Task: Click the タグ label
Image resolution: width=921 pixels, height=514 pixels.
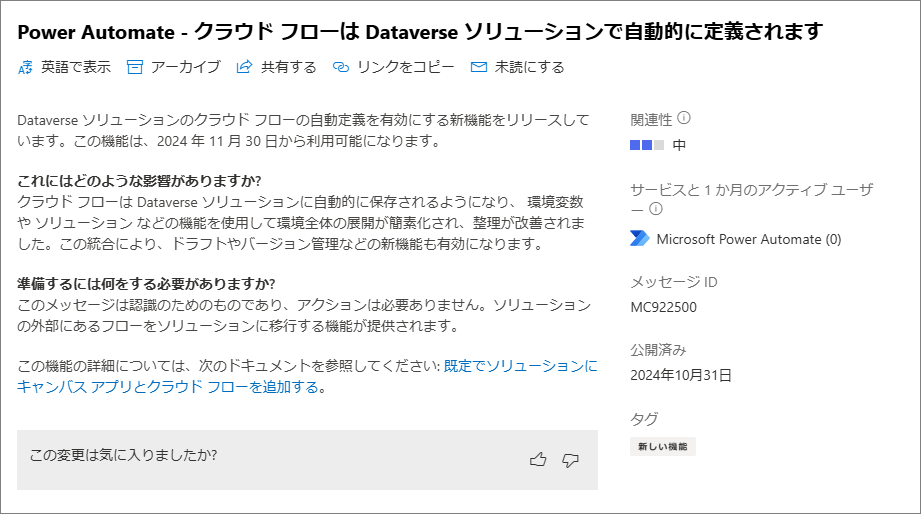Action: click(x=644, y=419)
